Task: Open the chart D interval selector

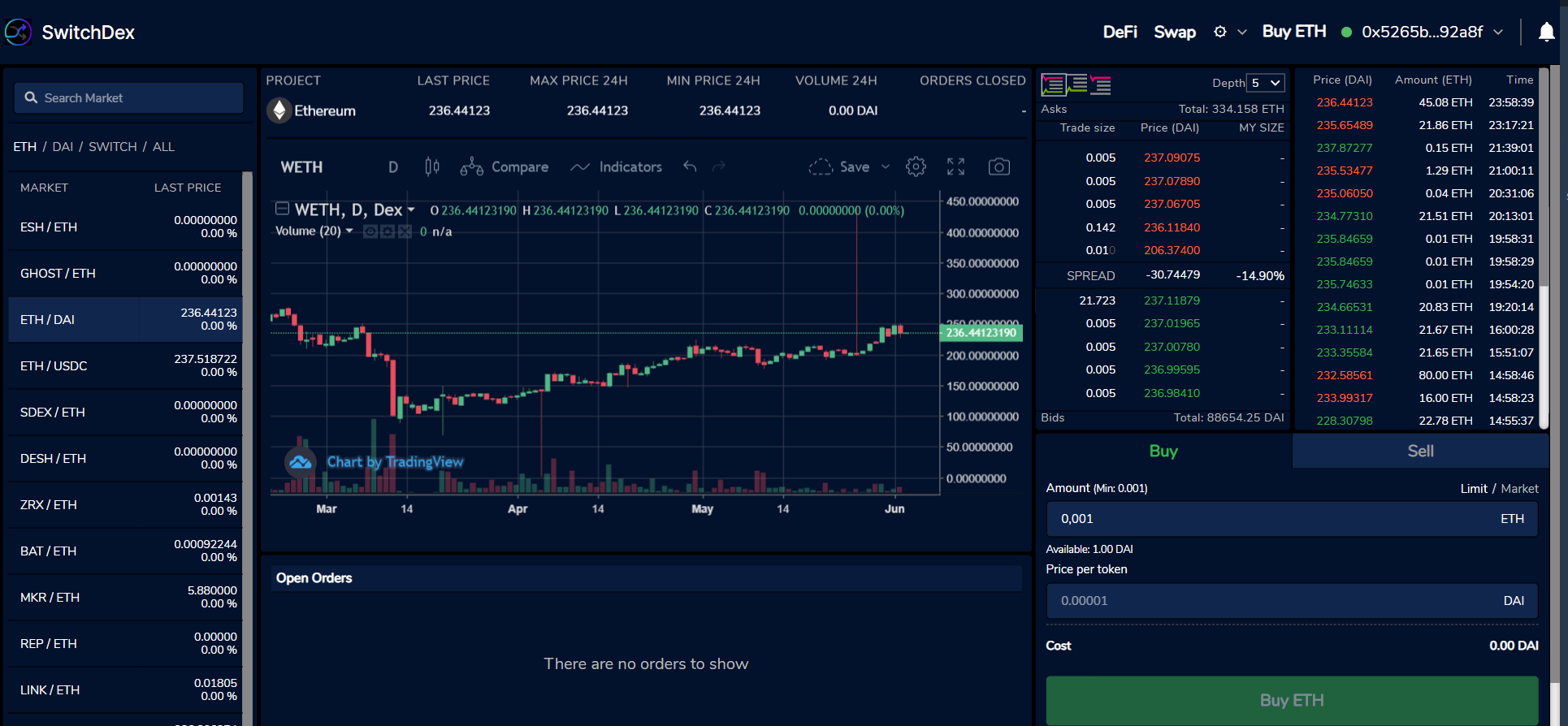Action: [x=393, y=166]
